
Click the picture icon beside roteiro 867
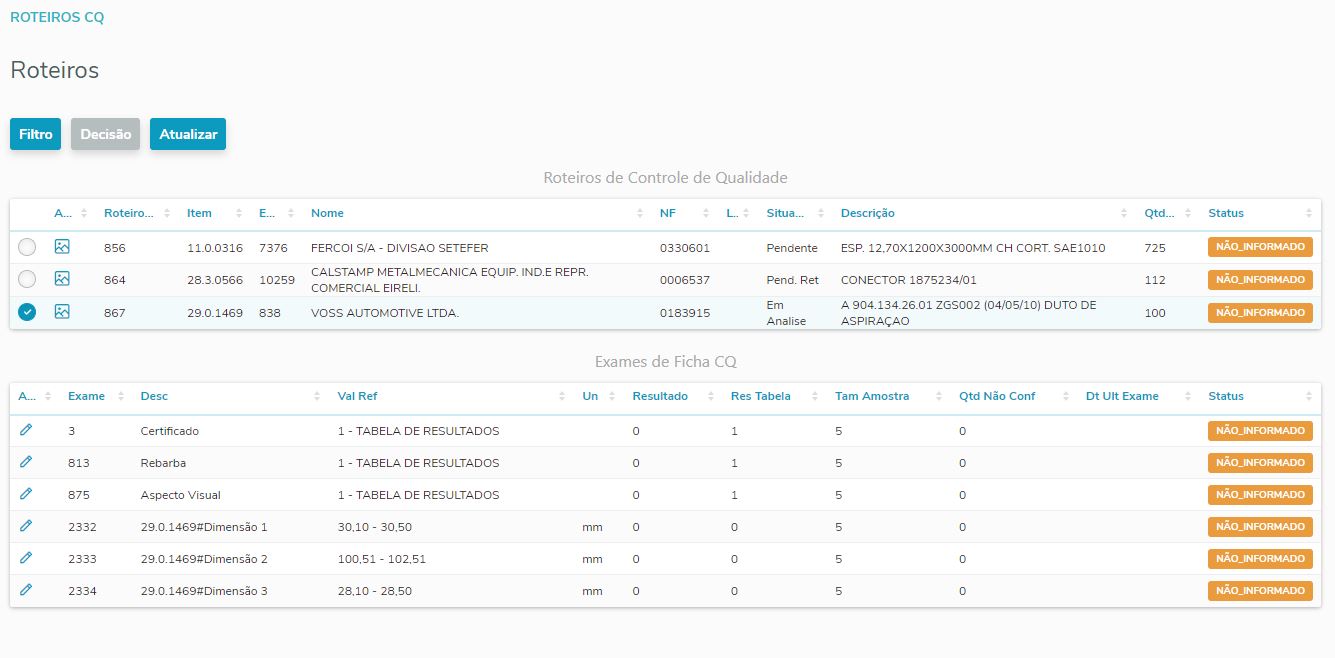point(62,311)
